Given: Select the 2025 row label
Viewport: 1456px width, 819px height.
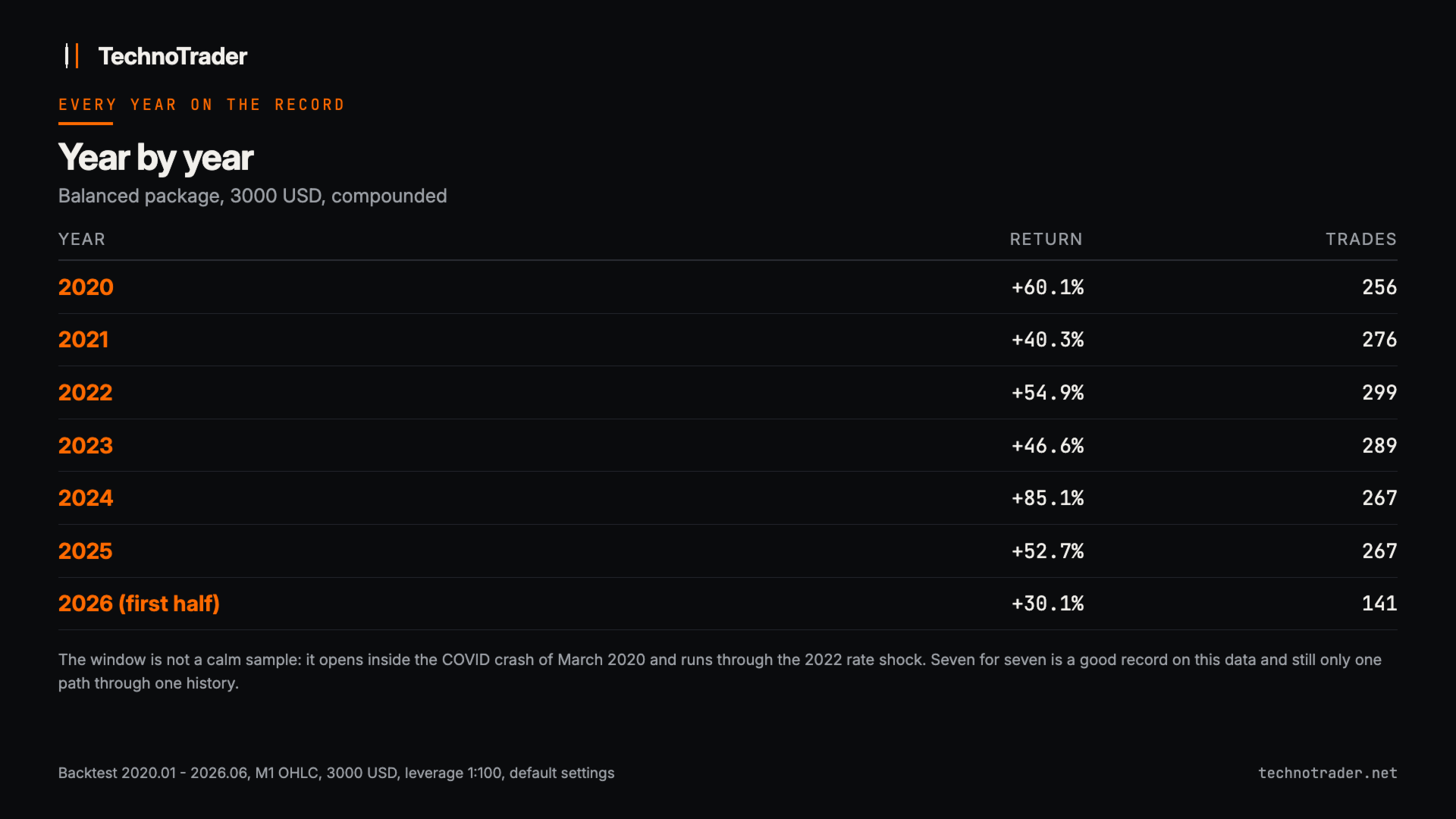Looking at the screenshot, I should coord(85,551).
